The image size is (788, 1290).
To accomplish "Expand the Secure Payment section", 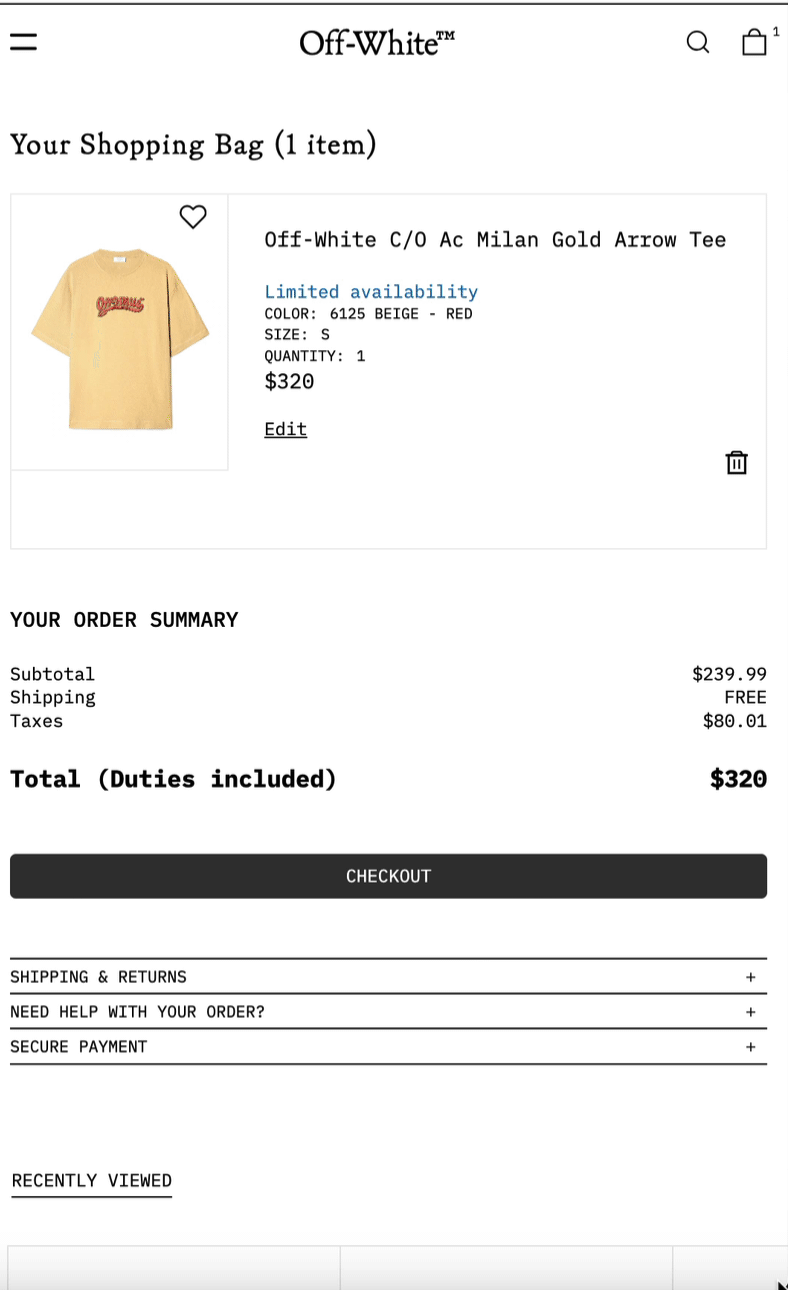I will click(388, 1047).
